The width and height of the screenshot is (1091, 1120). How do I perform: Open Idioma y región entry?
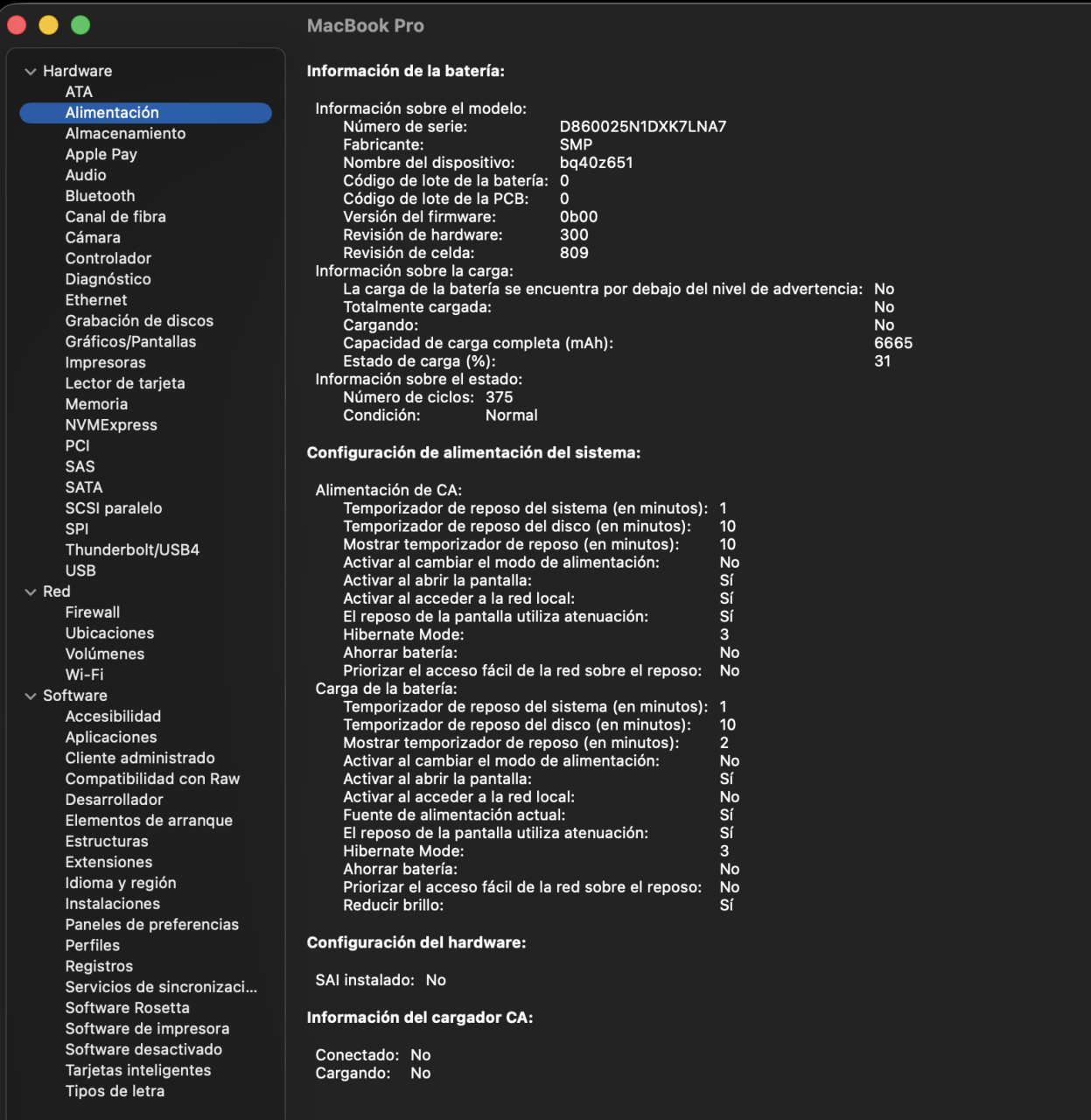click(121, 884)
